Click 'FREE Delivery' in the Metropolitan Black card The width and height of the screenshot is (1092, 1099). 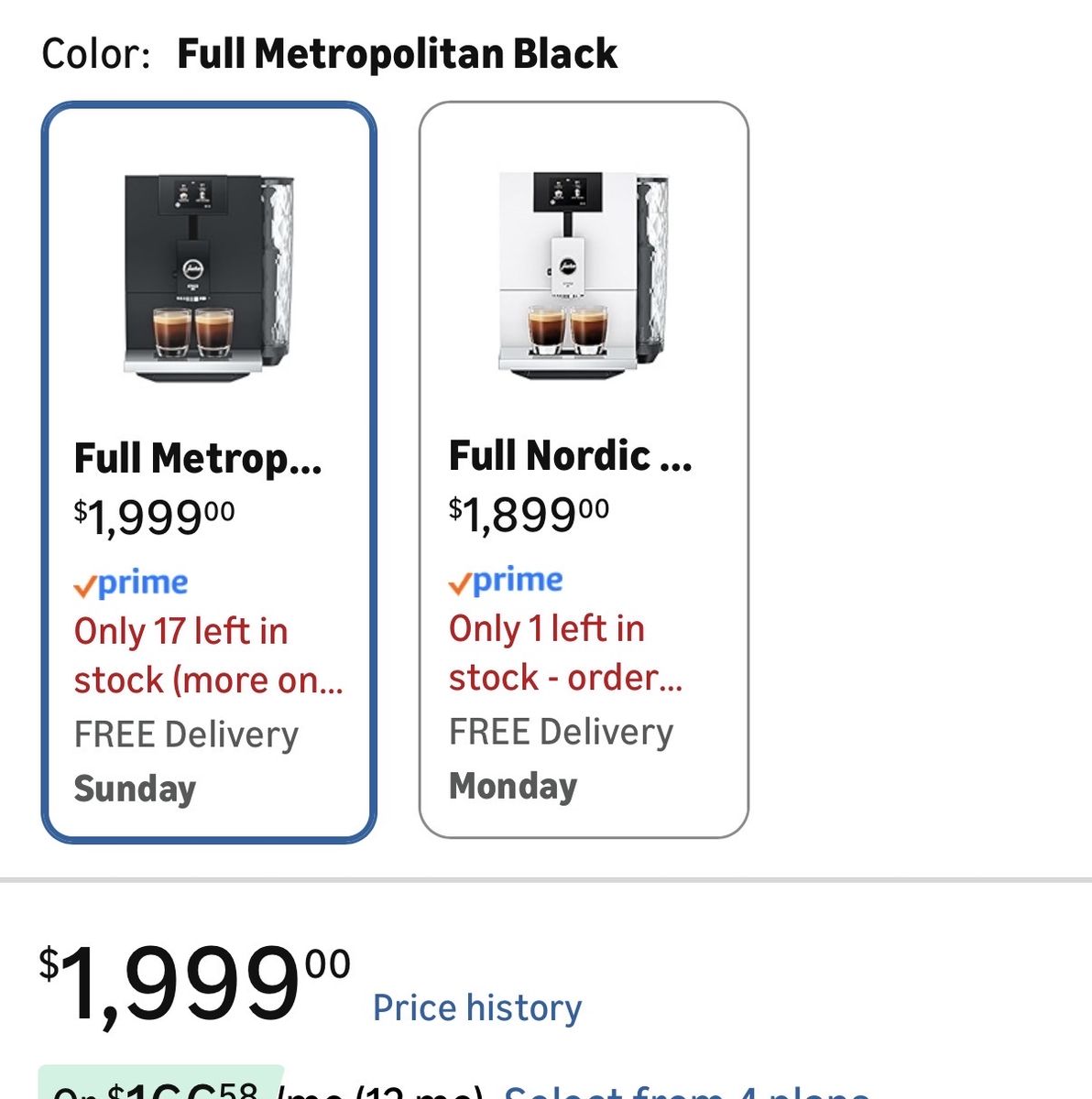tap(186, 734)
